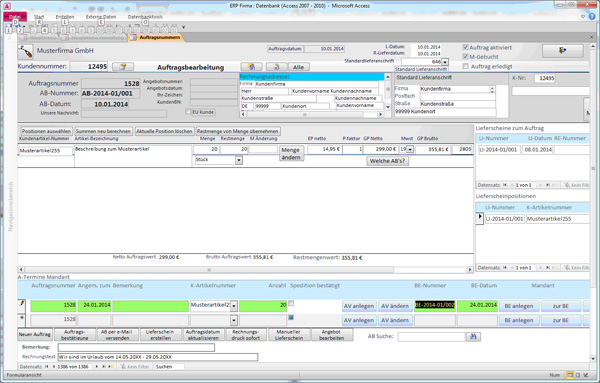Open K-Artikelnummer dropdown in empty new row

coord(234,320)
